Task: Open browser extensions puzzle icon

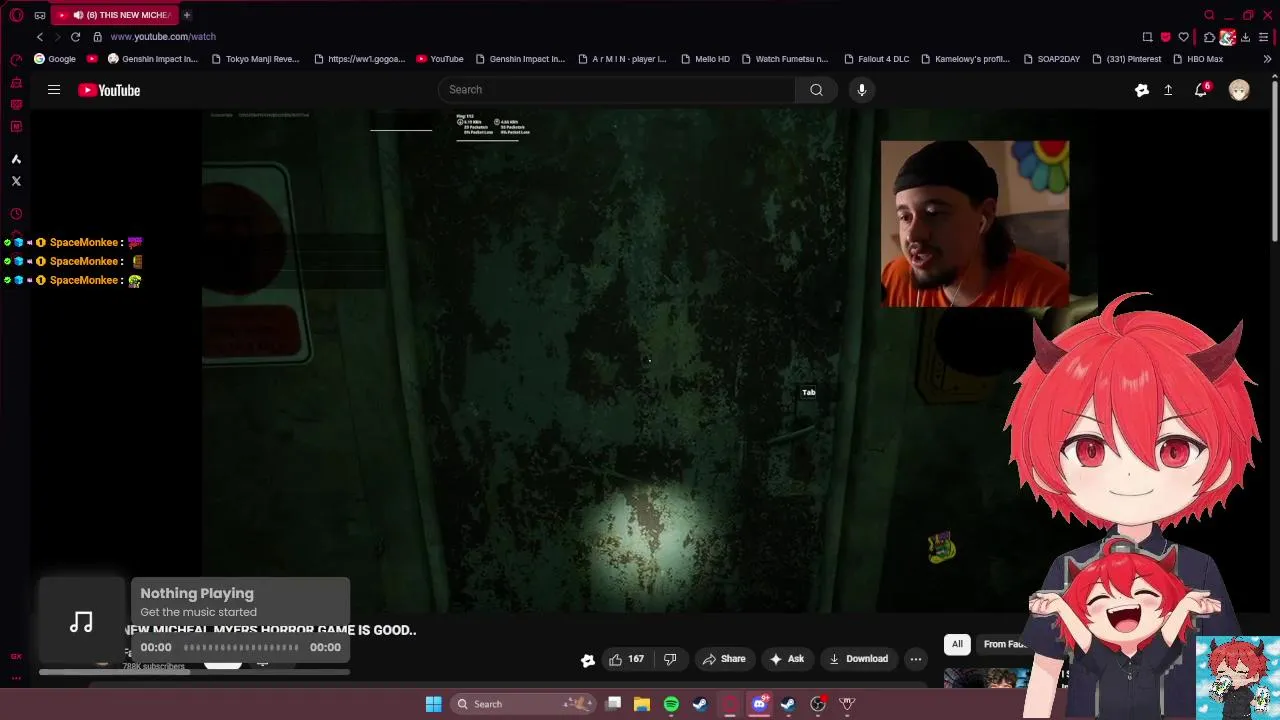Action: (1209, 37)
